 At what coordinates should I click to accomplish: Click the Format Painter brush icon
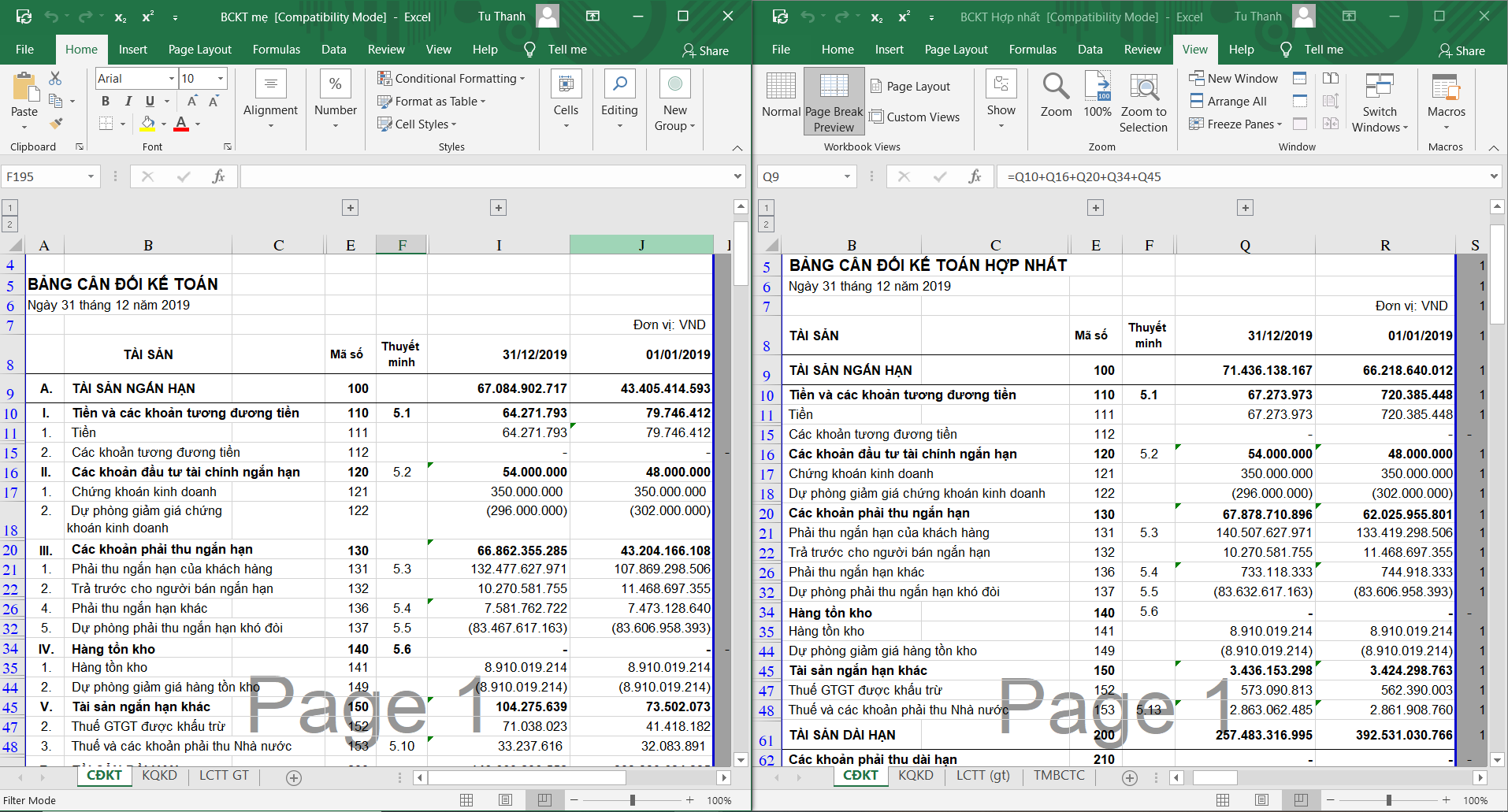tap(55, 124)
